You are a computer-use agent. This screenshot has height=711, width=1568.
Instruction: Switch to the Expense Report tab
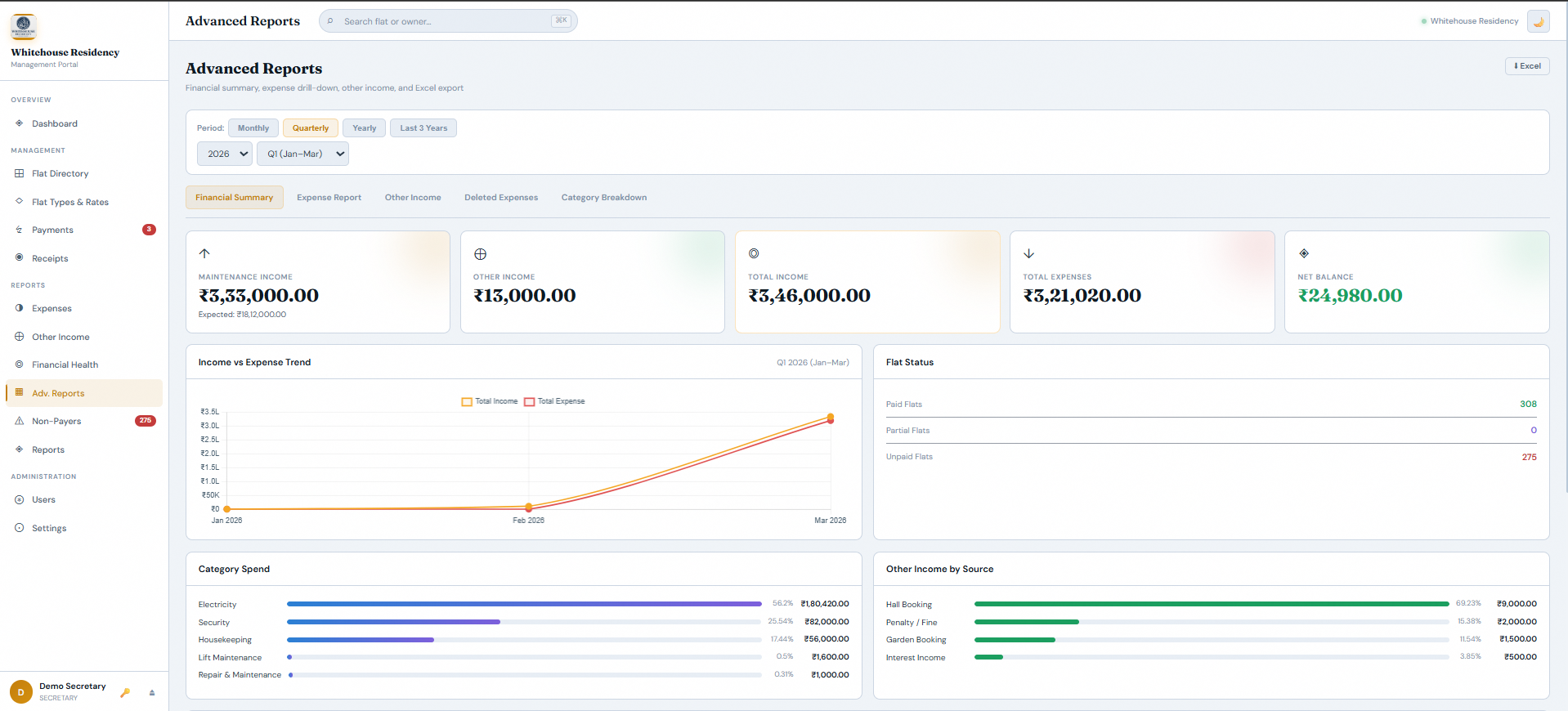329,198
